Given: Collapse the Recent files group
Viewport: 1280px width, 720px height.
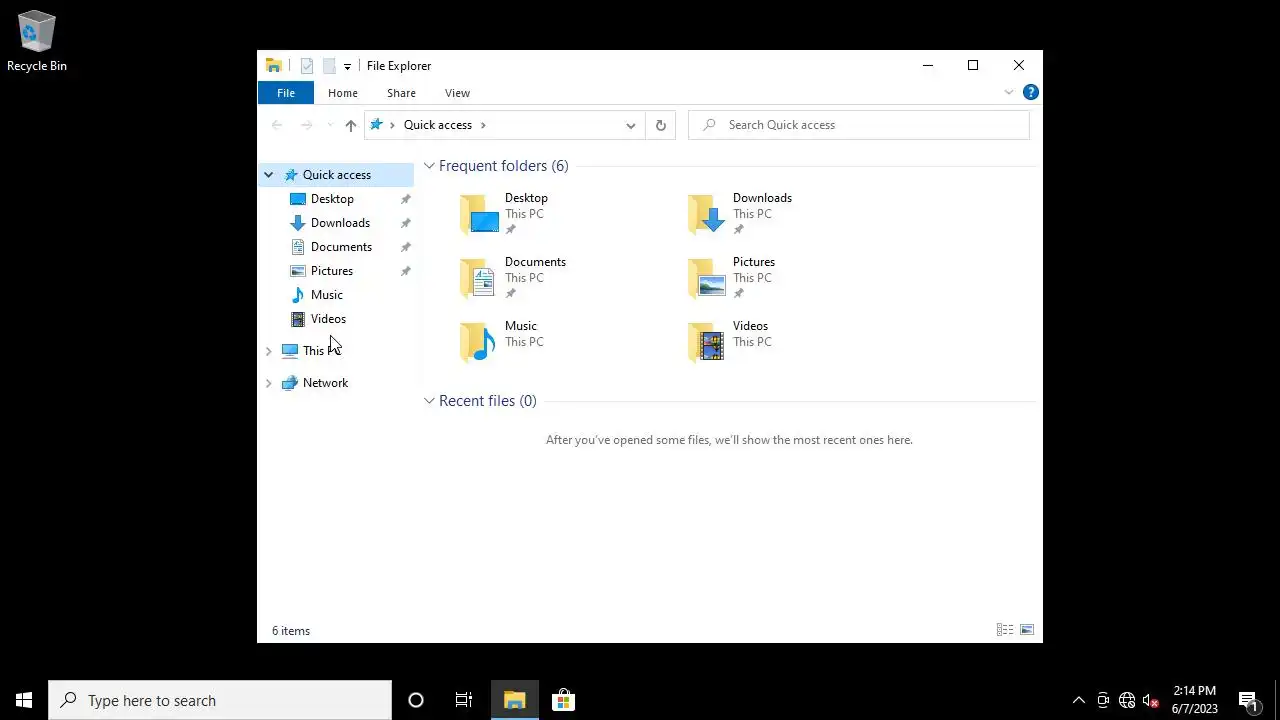Looking at the screenshot, I should [x=429, y=401].
